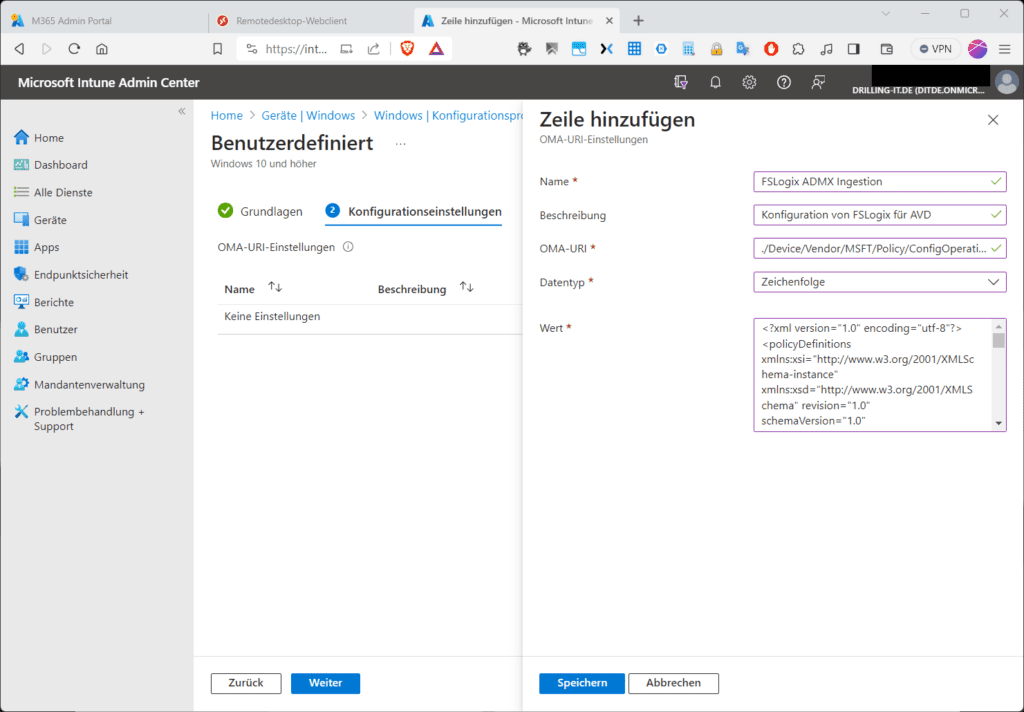Viewport: 1024px width, 712px height.
Task: Open the account avatar menu
Action: 1006,82
